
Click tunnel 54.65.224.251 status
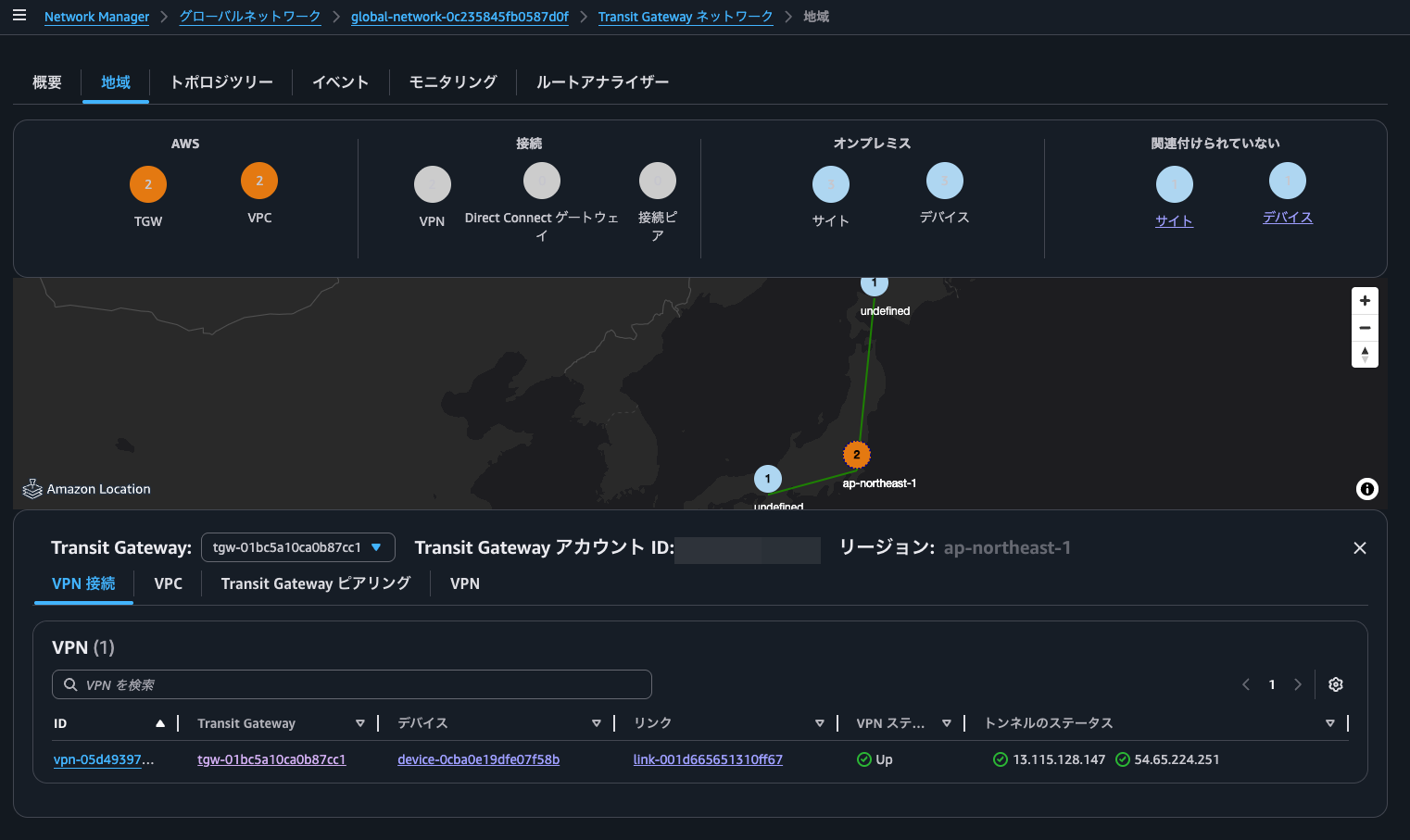click(1167, 759)
